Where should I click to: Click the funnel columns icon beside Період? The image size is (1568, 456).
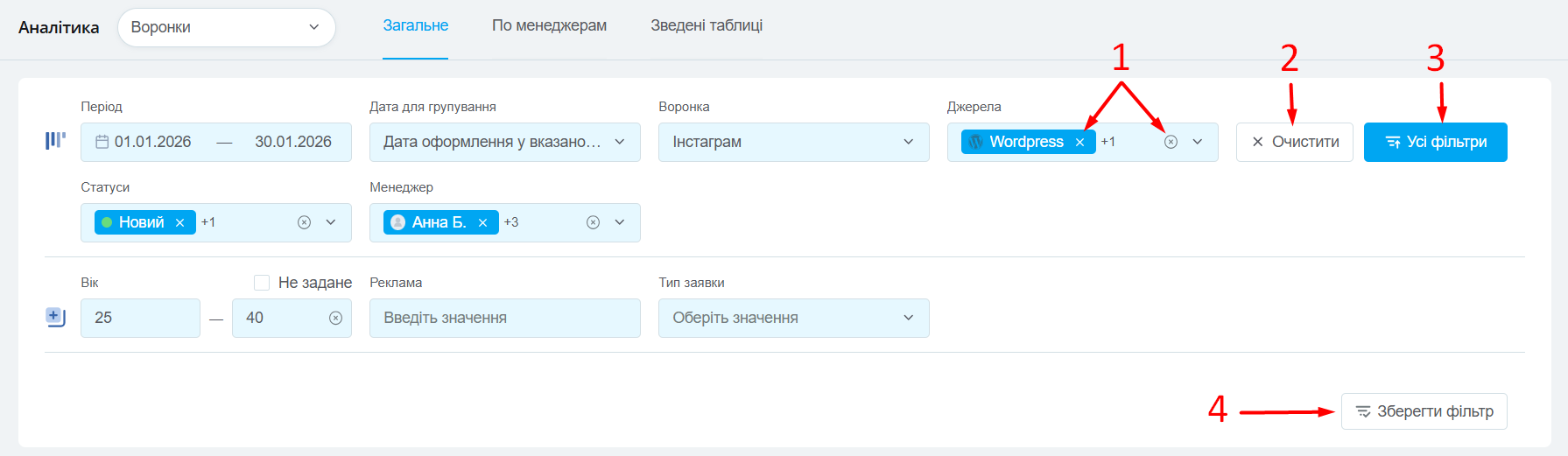[x=55, y=141]
